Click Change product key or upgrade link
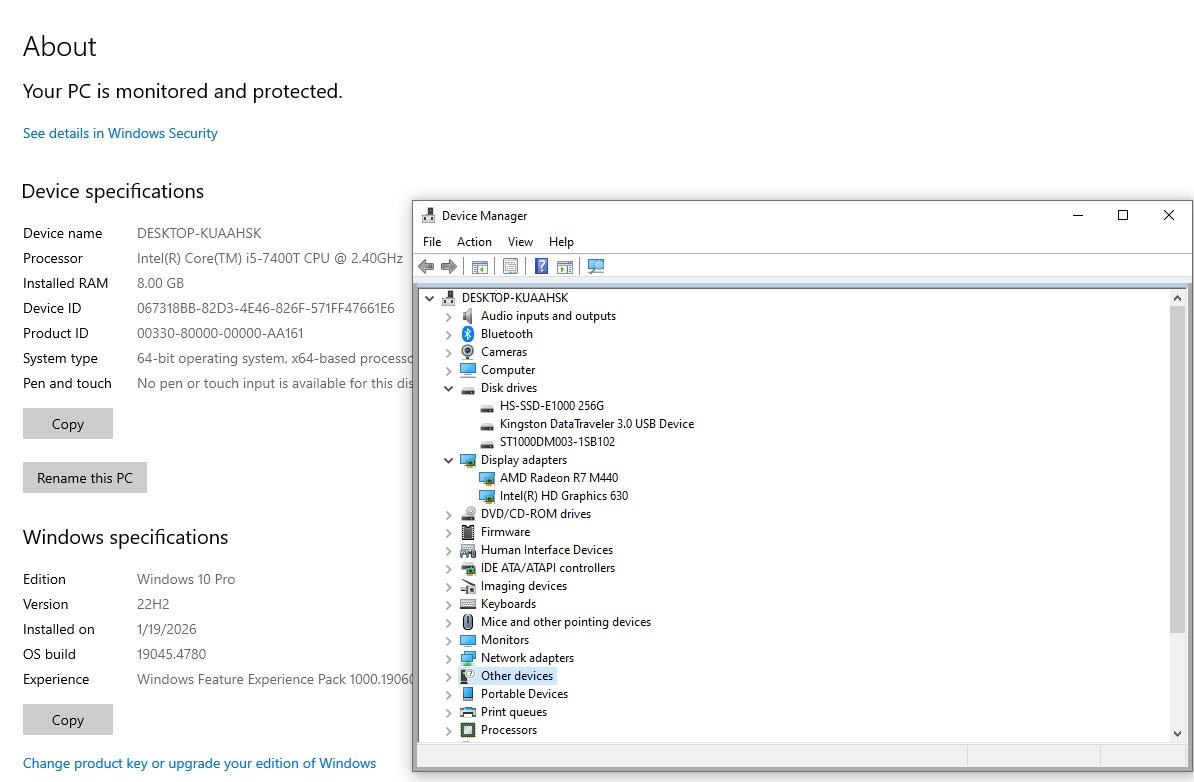1194x782 pixels. coord(199,763)
